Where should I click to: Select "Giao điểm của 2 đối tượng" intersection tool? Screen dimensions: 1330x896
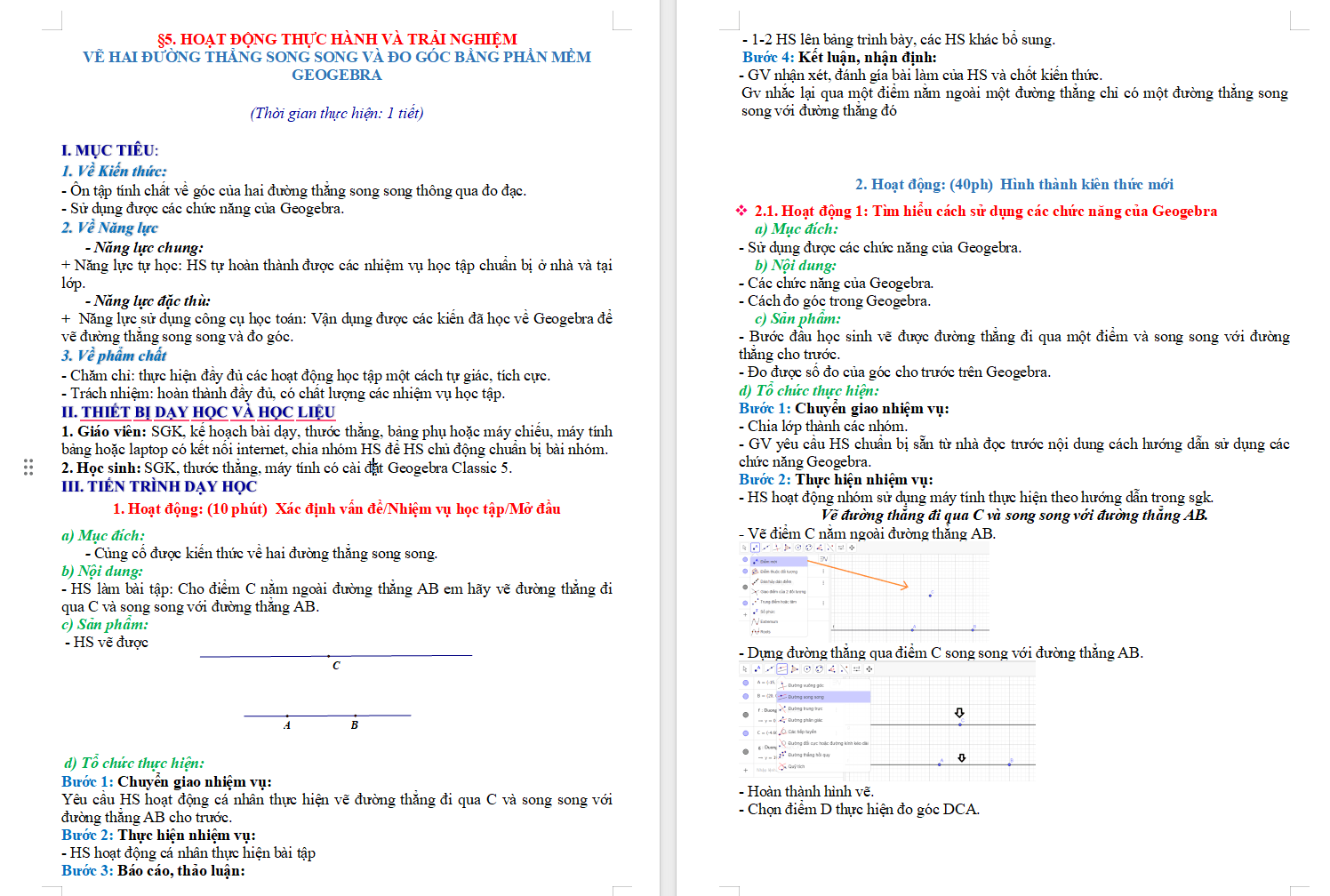783,592
